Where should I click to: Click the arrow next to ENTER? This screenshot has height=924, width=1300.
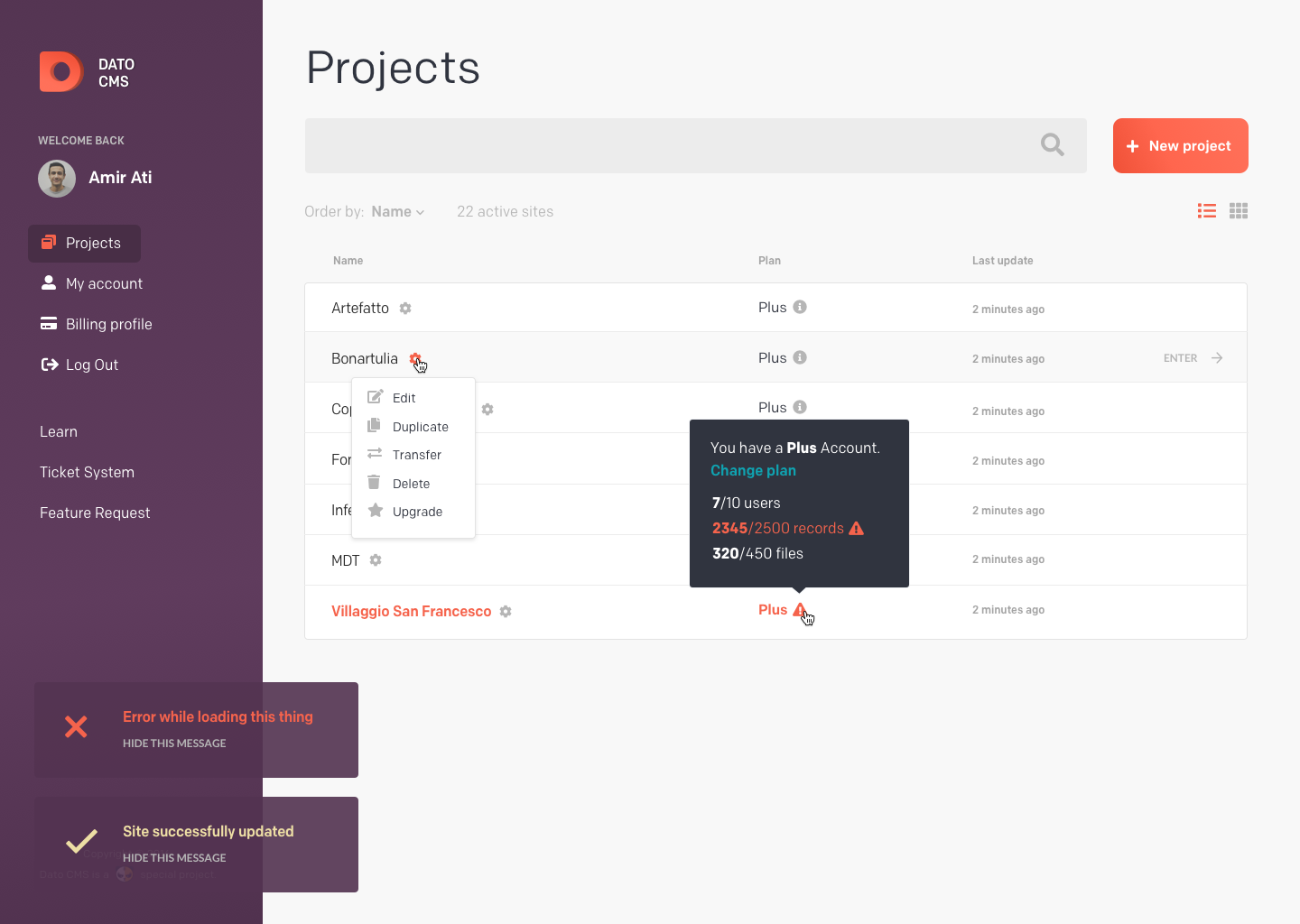(1217, 358)
